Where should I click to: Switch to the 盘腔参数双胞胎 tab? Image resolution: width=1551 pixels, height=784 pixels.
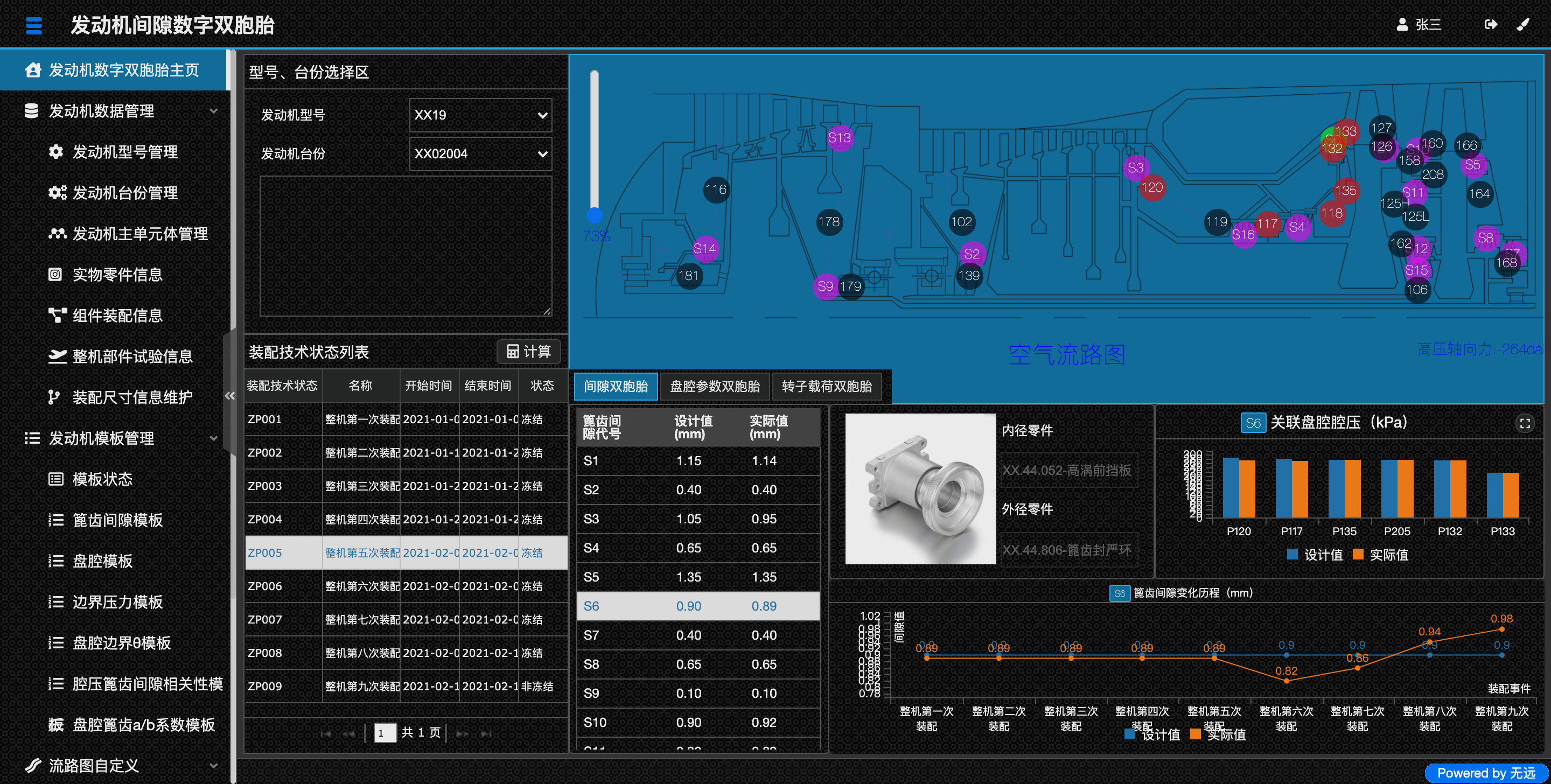pos(714,387)
